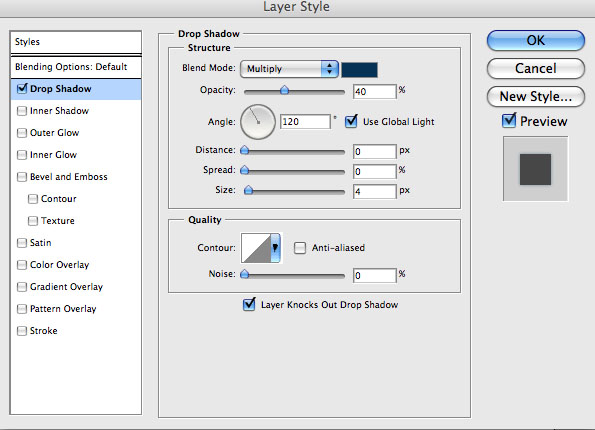Select the Satin row label
The height and width of the screenshot is (430, 595).
tap(41, 243)
